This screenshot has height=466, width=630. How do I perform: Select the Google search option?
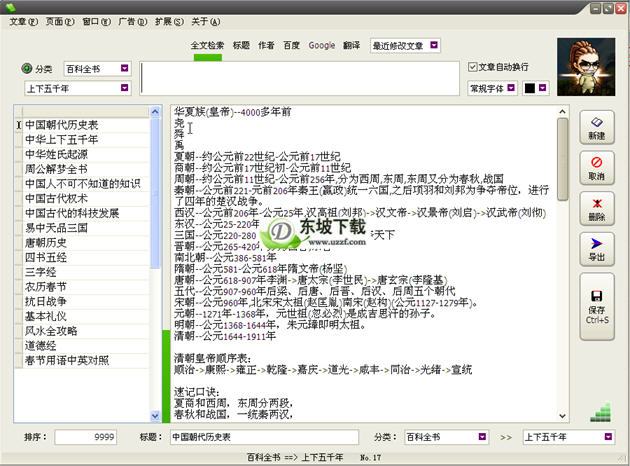(321, 45)
